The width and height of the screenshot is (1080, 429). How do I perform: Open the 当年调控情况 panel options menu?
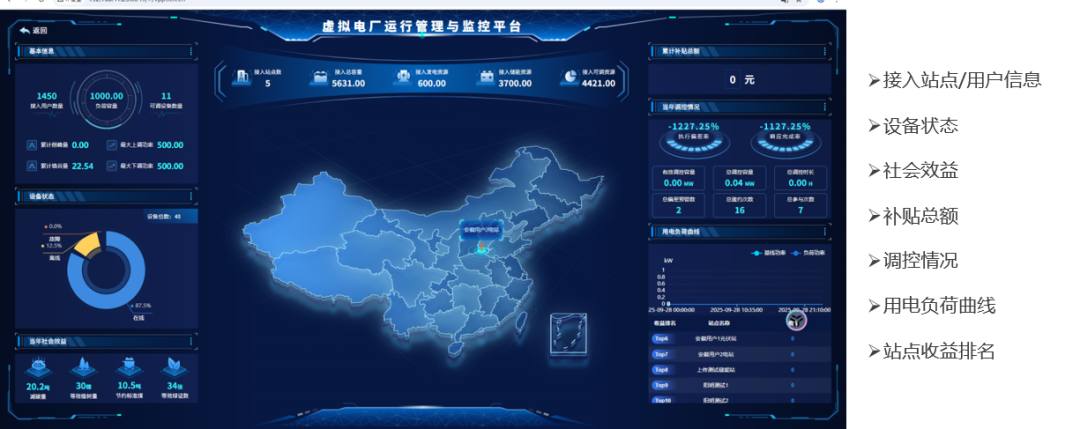point(825,106)
